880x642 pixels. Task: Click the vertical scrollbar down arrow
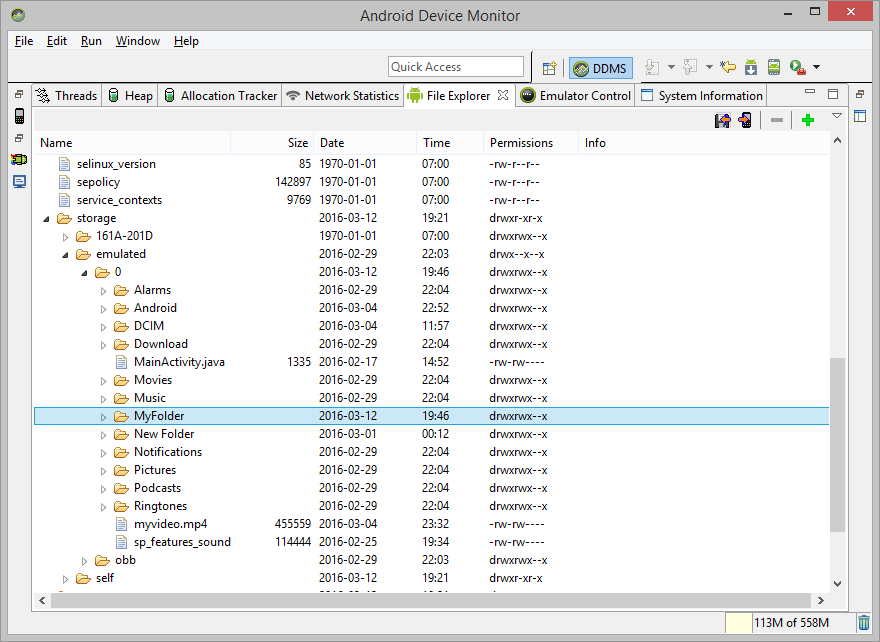(x=837, y=584)
